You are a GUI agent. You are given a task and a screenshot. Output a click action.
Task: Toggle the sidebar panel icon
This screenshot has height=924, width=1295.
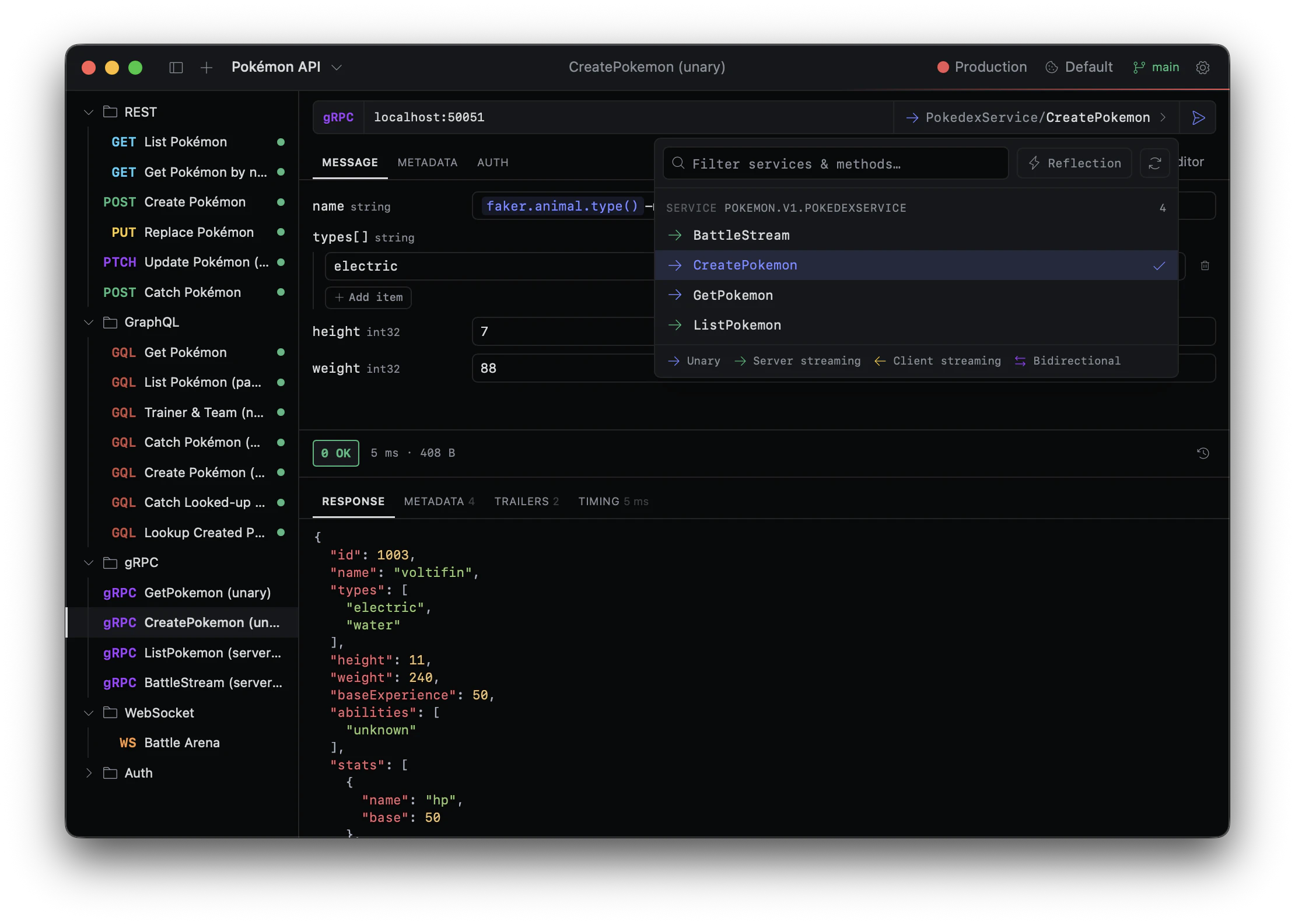(x=176, y=68)
